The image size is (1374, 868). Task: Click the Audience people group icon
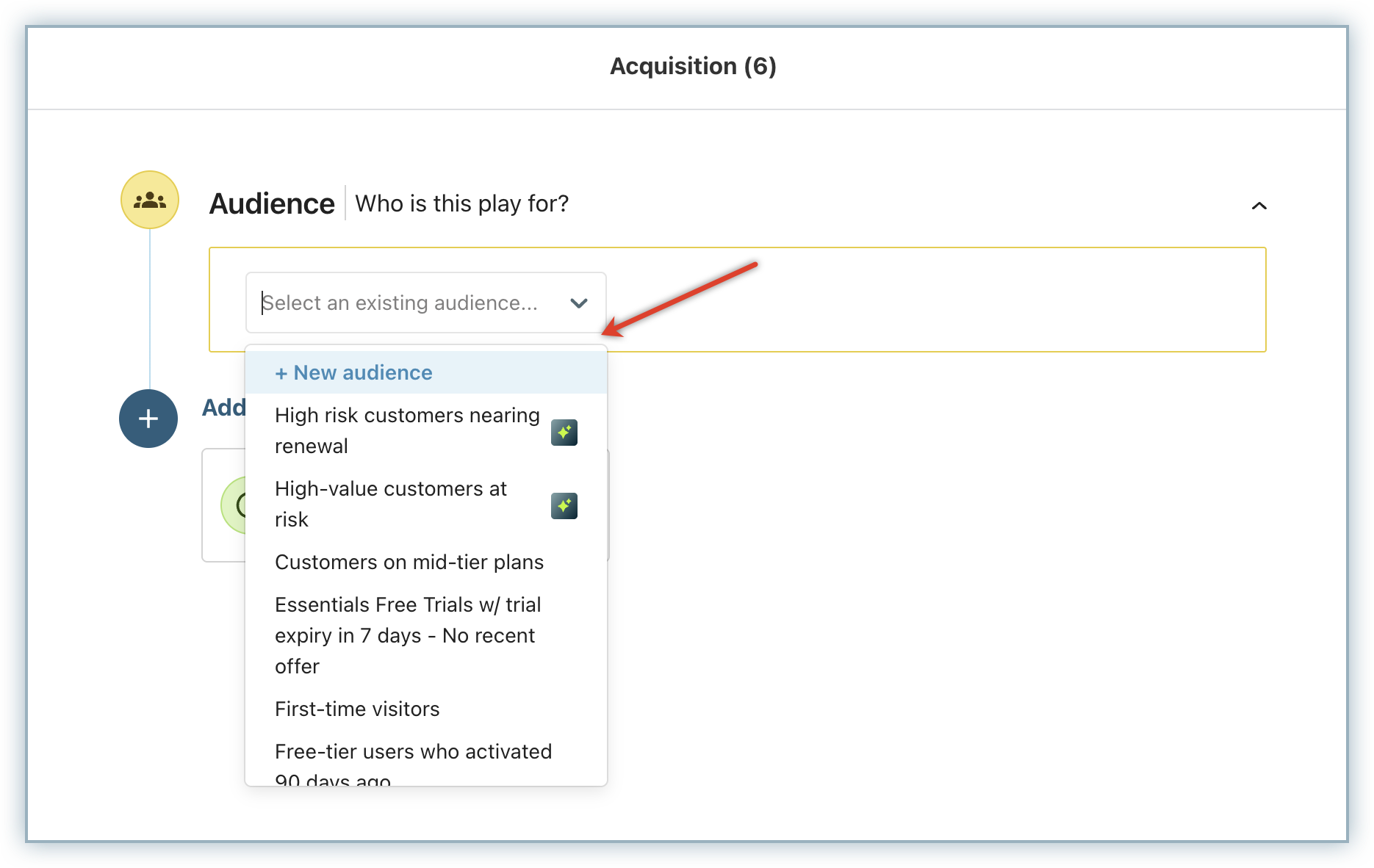pos(150,200)
